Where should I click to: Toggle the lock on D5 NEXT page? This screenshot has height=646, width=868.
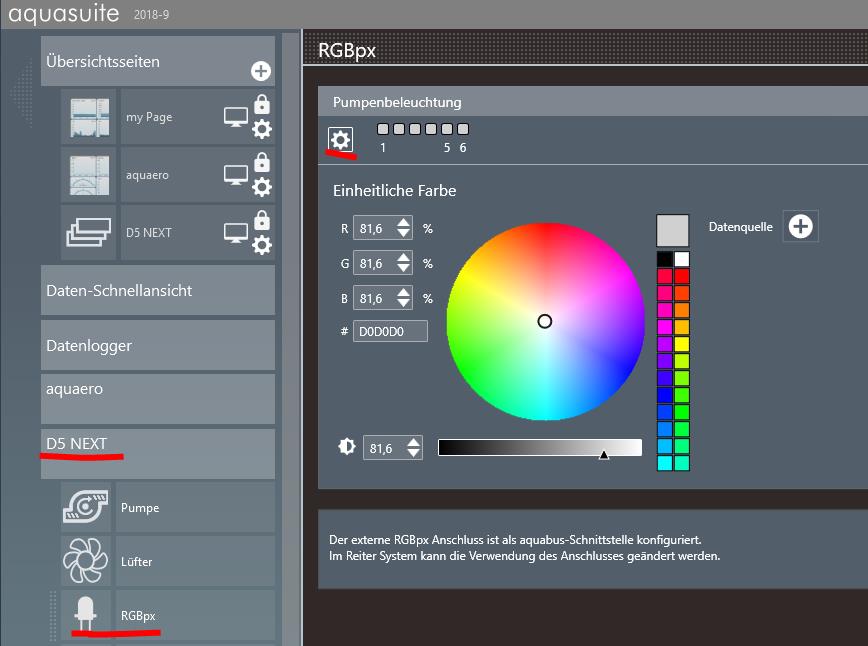262,220
